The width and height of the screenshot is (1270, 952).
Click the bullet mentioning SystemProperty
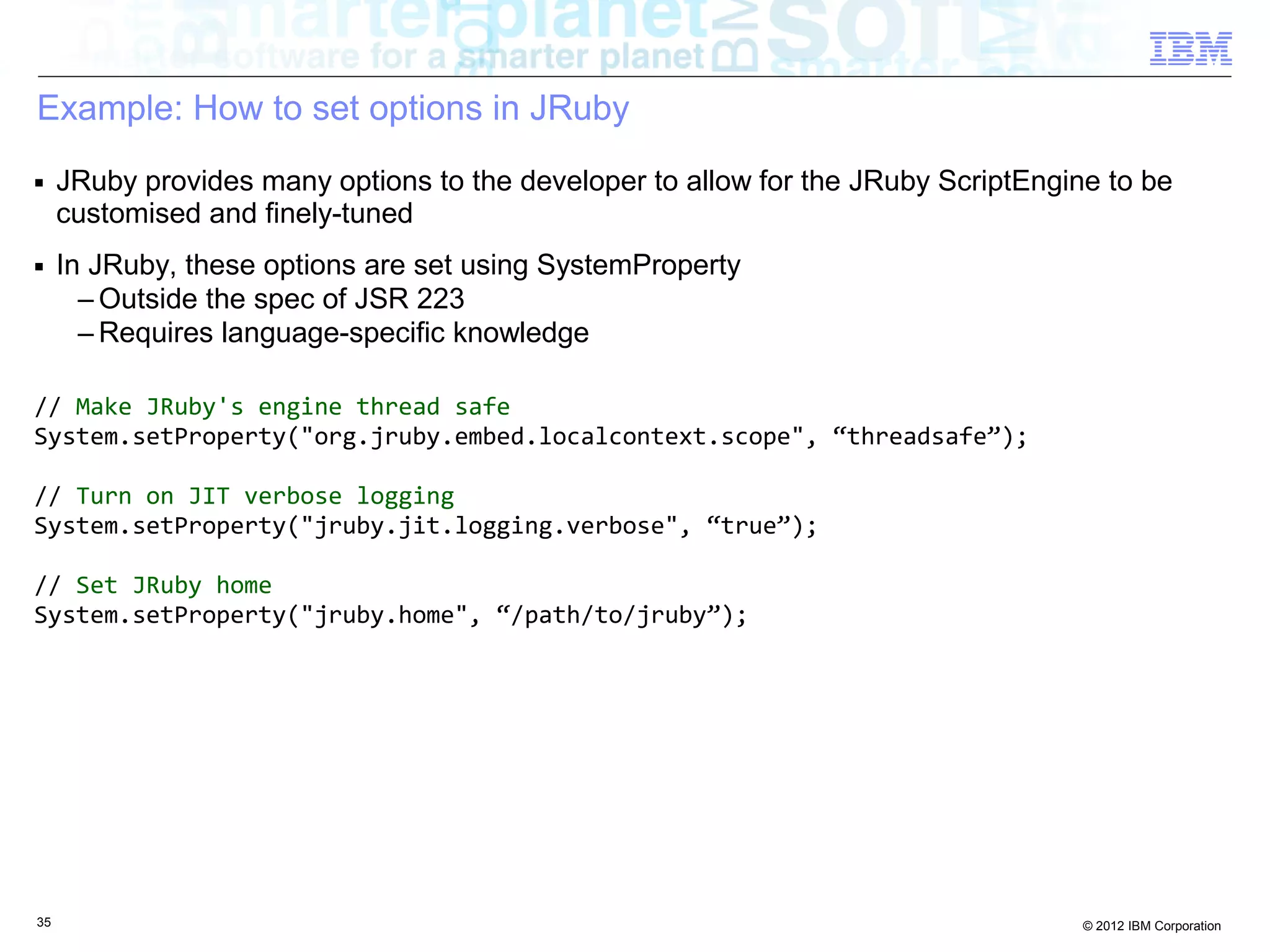point(398,265)
